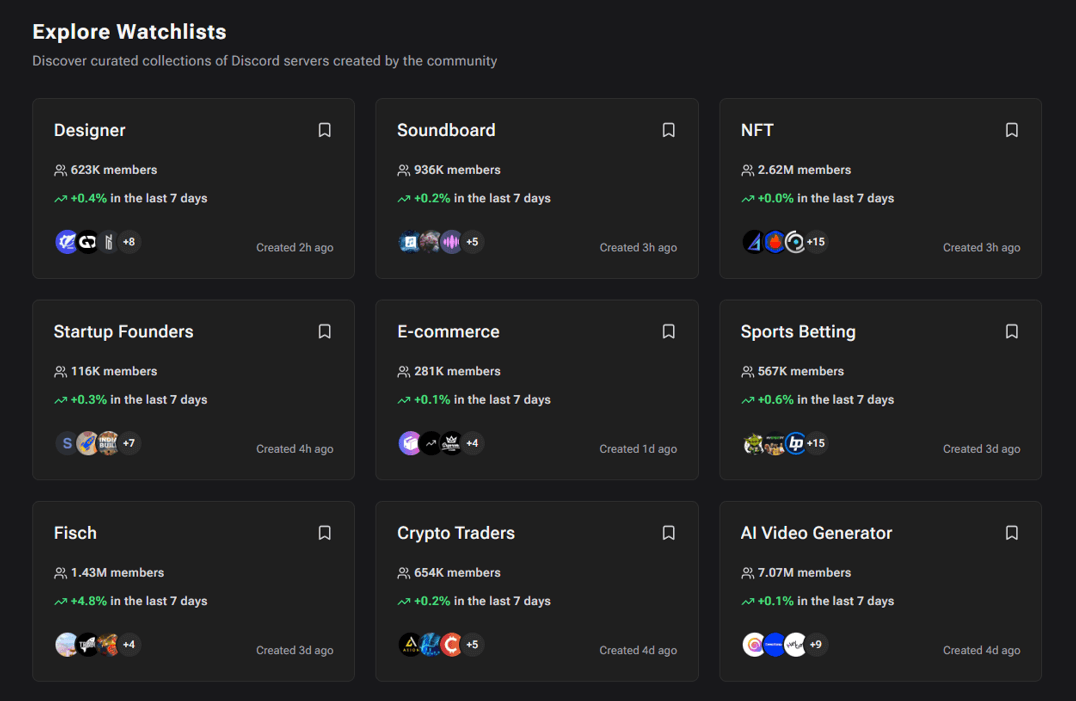The width and height of the screenshot is (1076, 701).
Task: Bookmark the Designer watchlist
Action: (324, 130)
